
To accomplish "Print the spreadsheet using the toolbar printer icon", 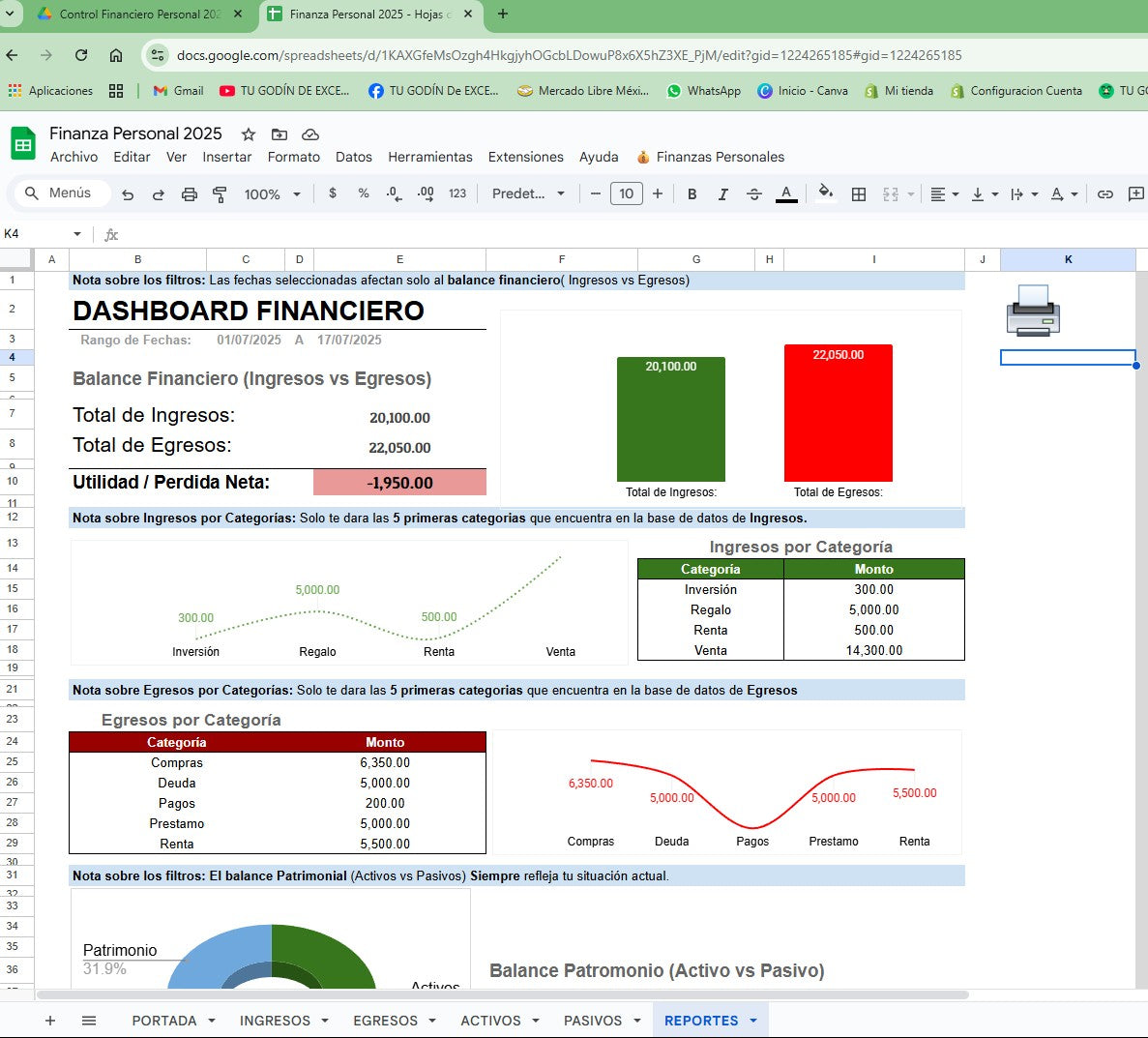I will coord(189,194).
